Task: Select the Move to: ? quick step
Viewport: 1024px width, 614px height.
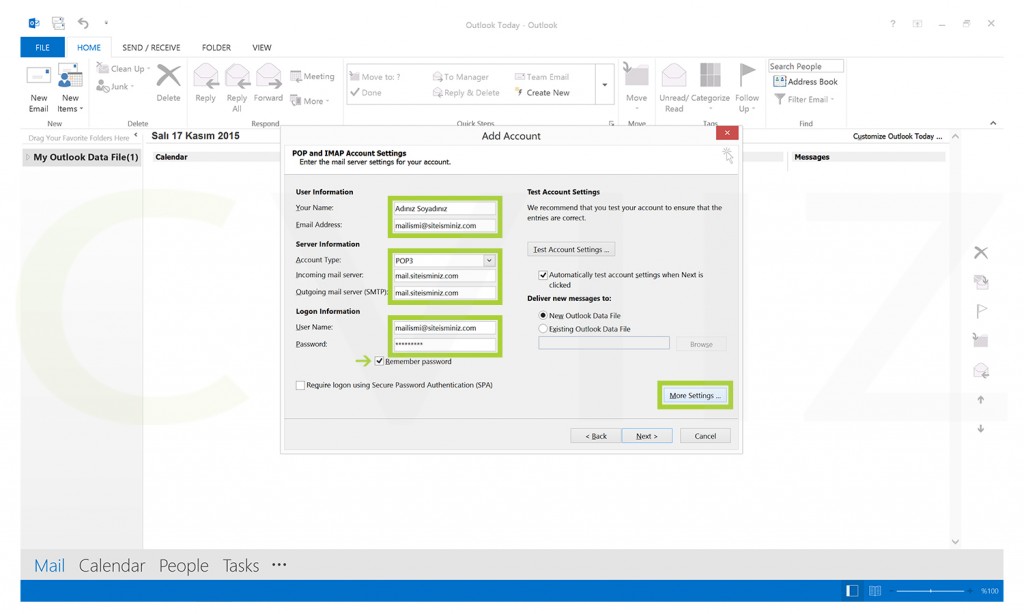Action: (376, 77)
